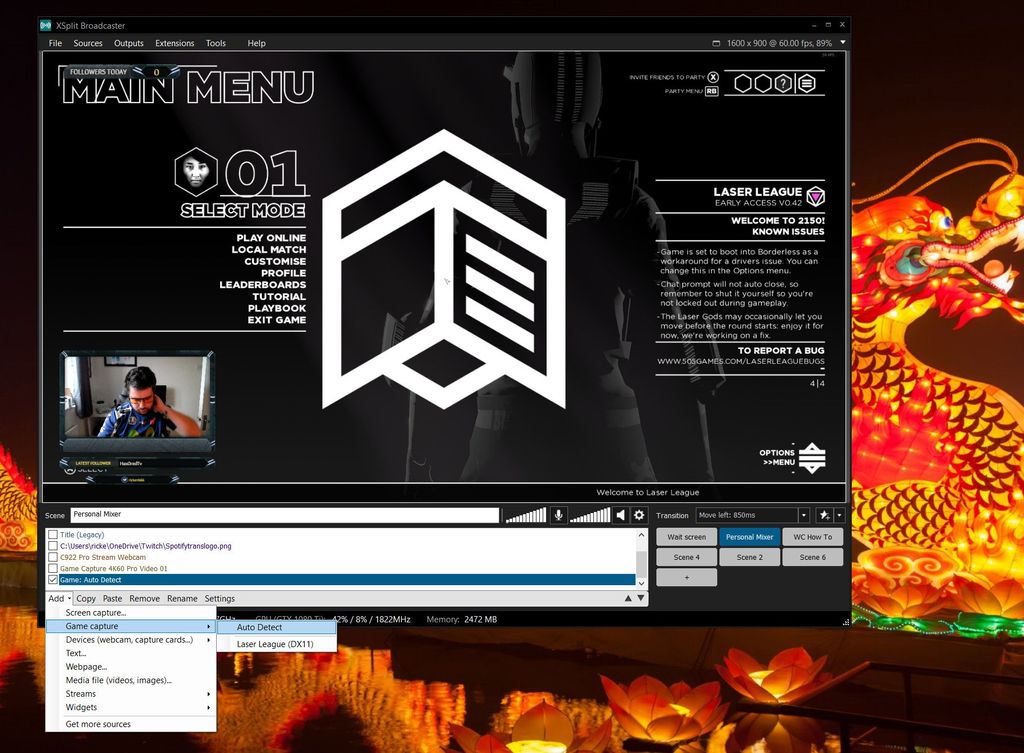Viewport: 1024px width, 753px height.
Task: Click the move-source-up arrow below the source list
Action: [630, 598]
